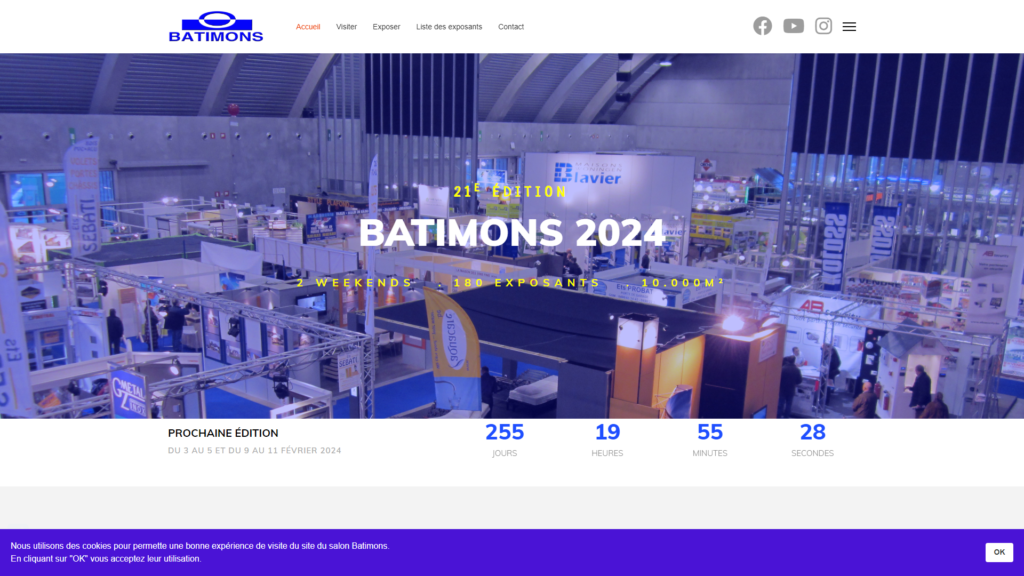Viewport: 1024px width, 576px height.
Task: Open the Batimons Facebook page icon
Action: (x=762, y=26)
